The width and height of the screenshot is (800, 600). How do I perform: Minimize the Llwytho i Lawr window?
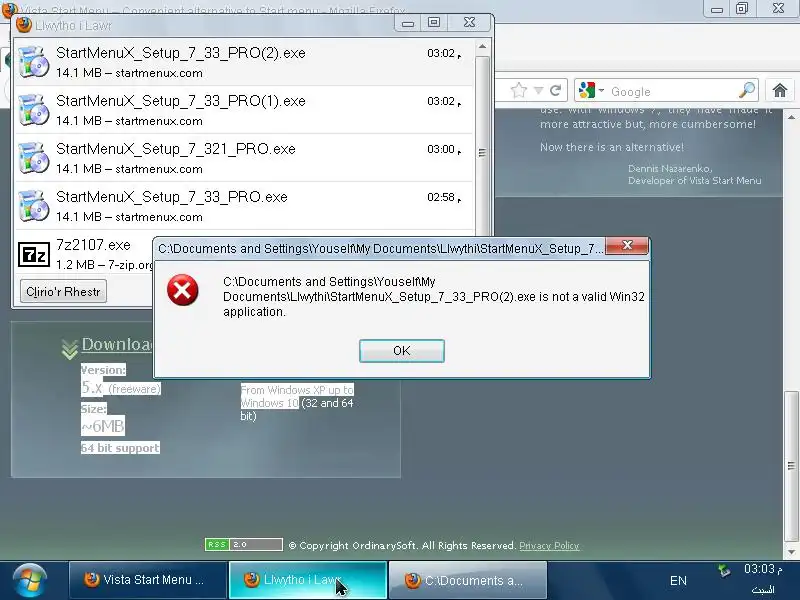(408, 23)
